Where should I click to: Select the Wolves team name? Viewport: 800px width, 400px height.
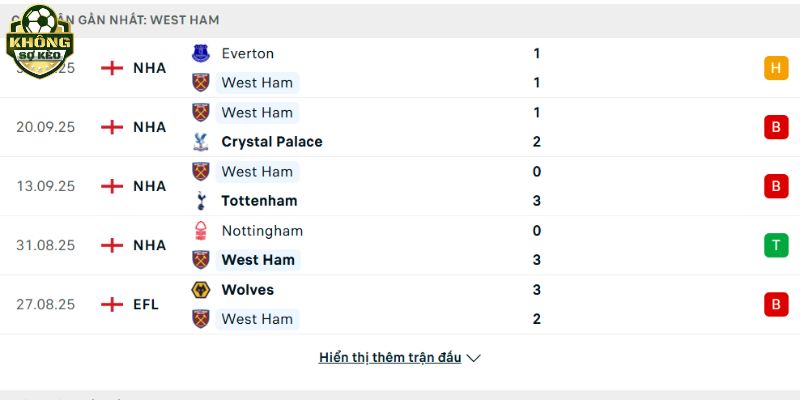[247, 290]
